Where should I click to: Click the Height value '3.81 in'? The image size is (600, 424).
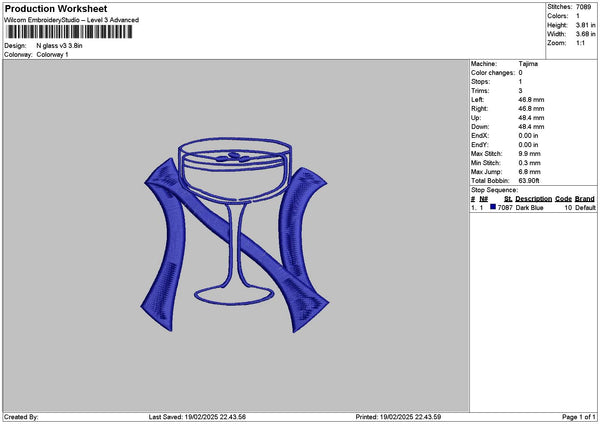(585, 25)
